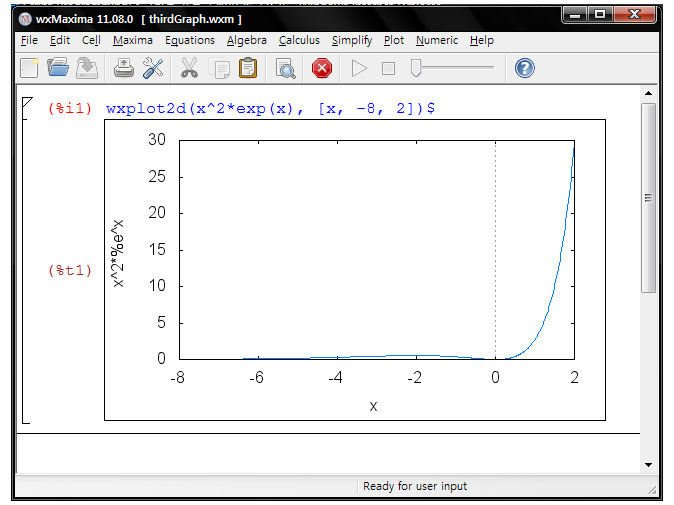The width and height of the screenshot is (674, 505).
Task: Open the Cell menu
Action: tap(91, 40)
